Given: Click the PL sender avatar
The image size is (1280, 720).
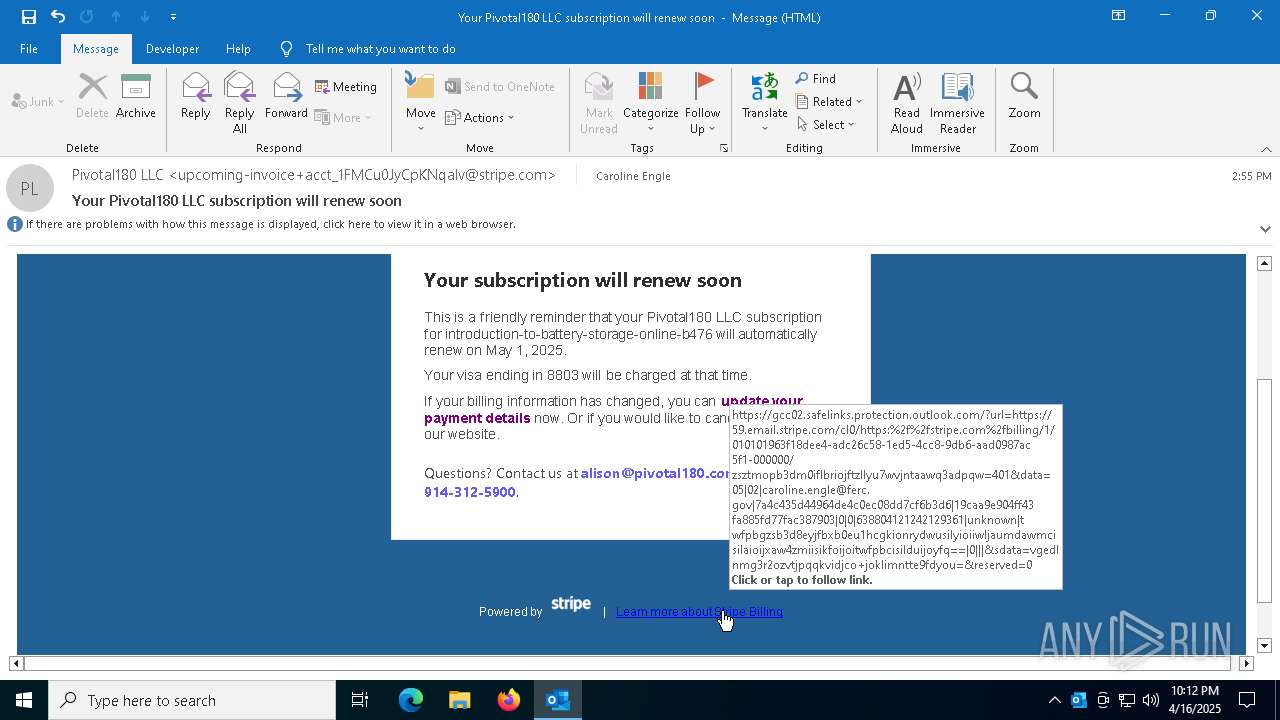Looking at the screenshot, I should 30,188.
